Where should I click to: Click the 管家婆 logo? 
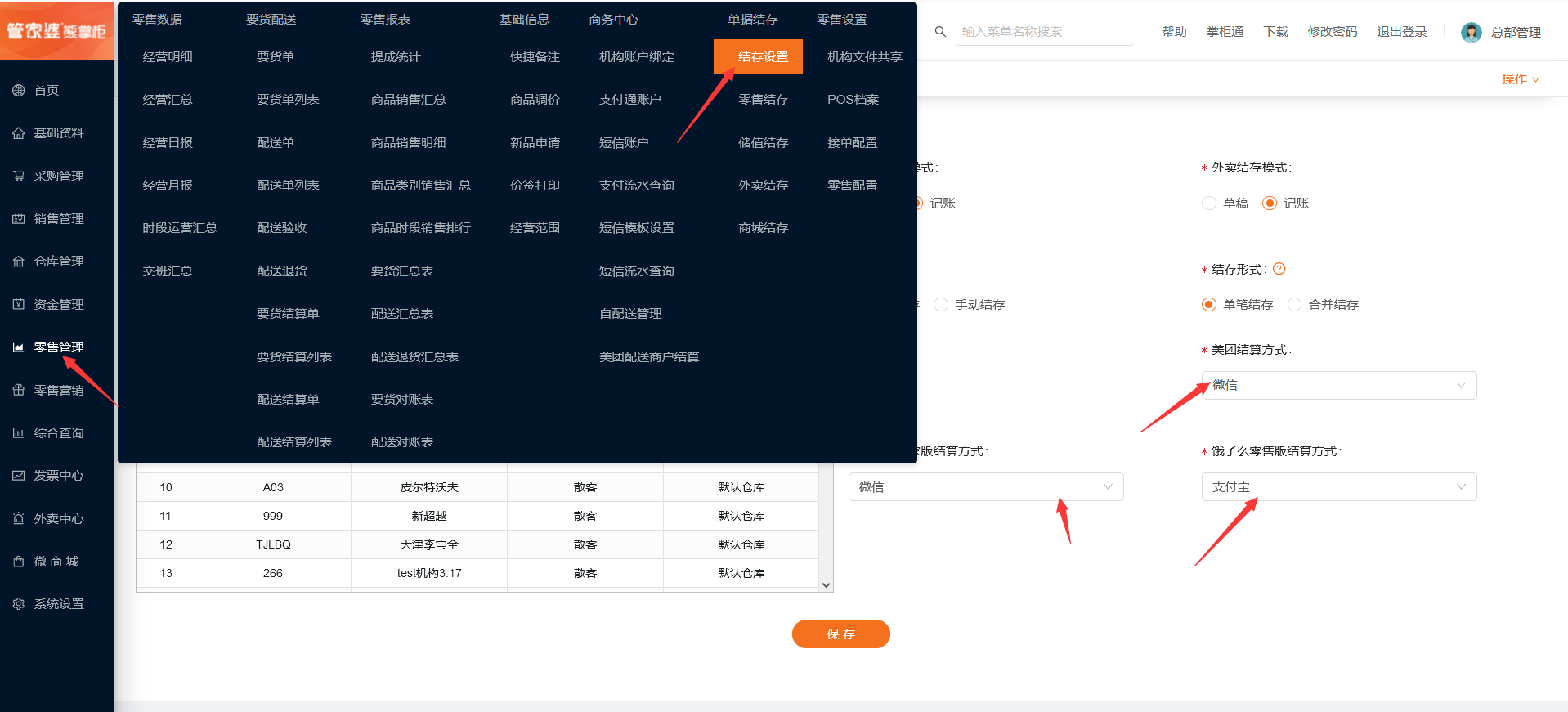point(57,30)
